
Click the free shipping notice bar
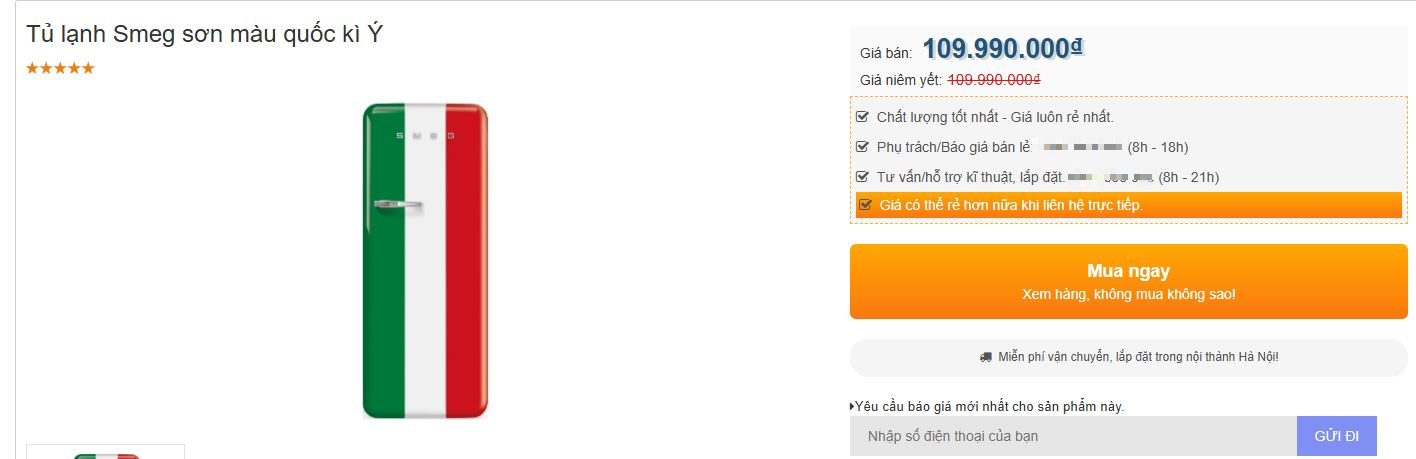[1128, 357]
